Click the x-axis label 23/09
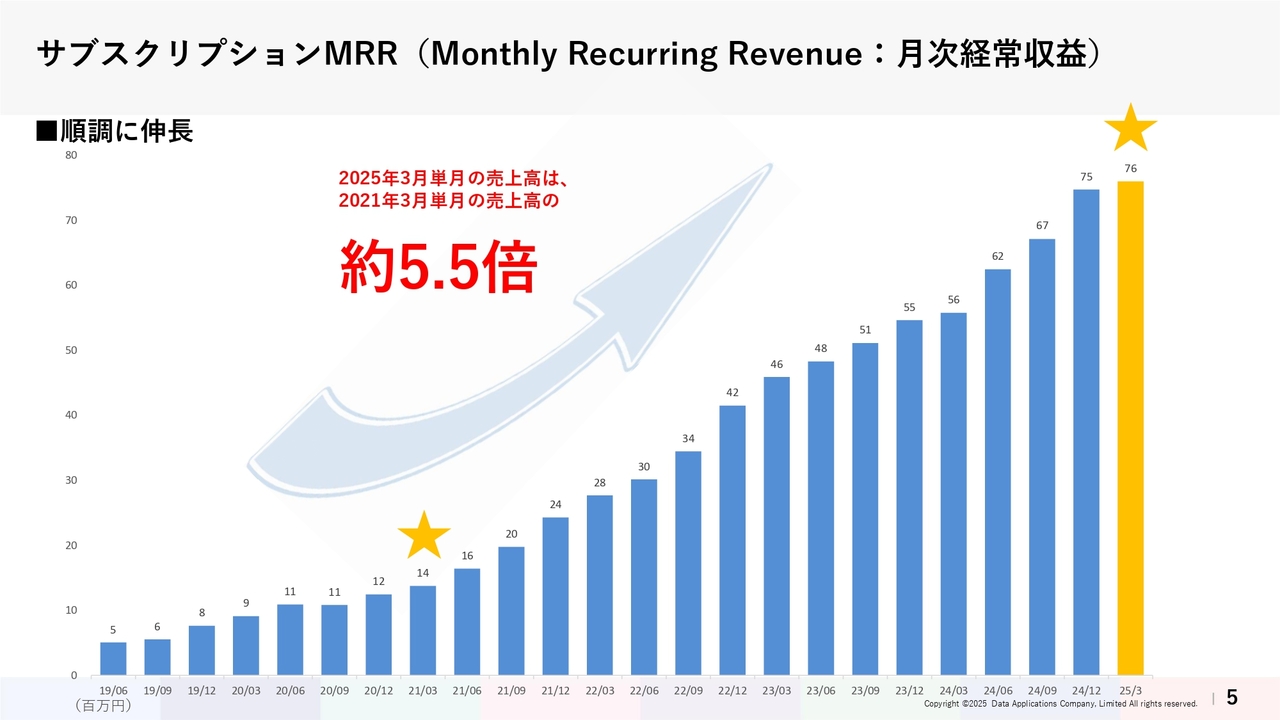1280x720 pixels. (865, 689)
